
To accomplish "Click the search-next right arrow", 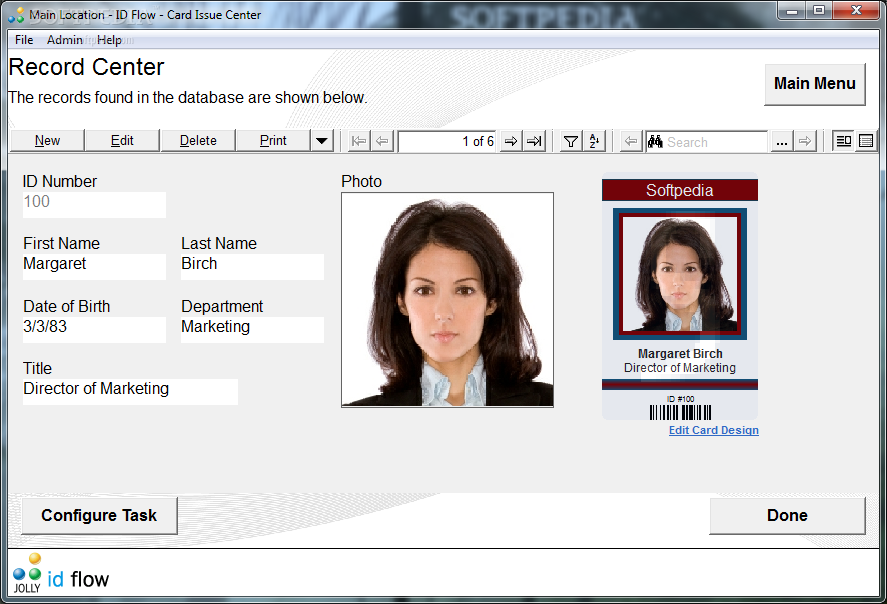I will click(x=805, y=141).
